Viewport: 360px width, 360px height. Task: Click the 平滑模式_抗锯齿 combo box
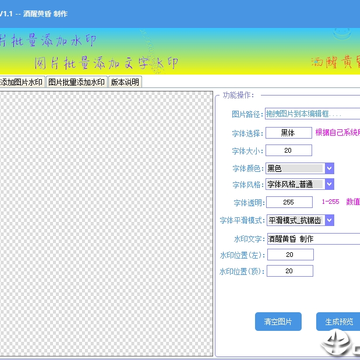click(300, 220)
